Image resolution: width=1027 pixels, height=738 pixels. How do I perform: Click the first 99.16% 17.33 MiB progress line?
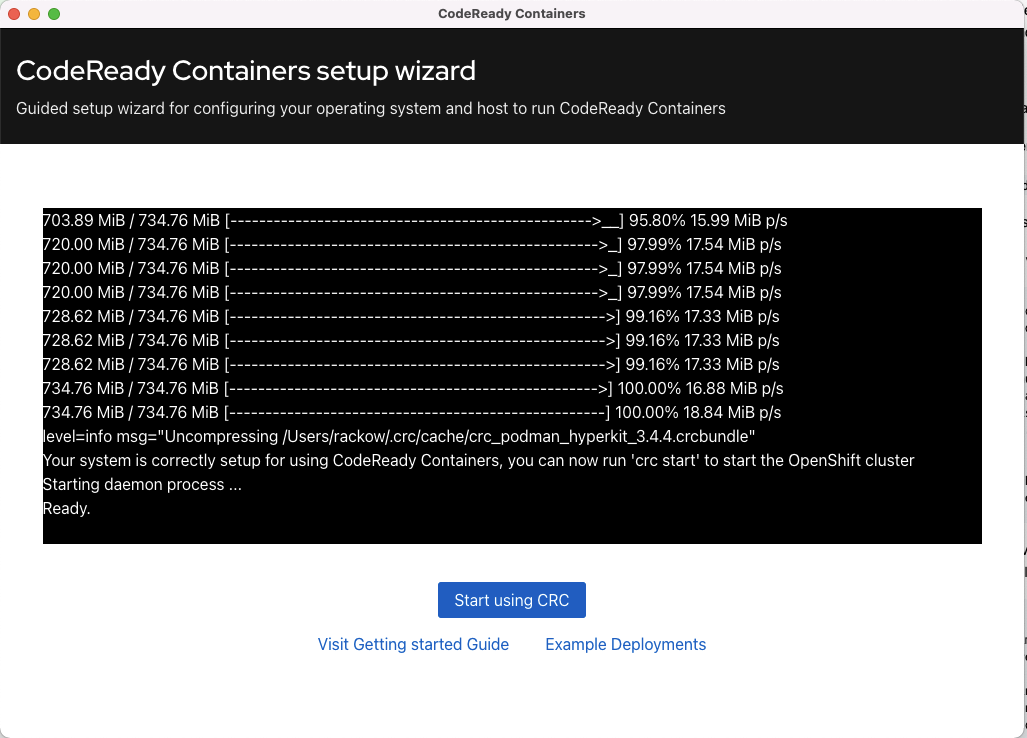pyautogui.click(x=411, y=316)
